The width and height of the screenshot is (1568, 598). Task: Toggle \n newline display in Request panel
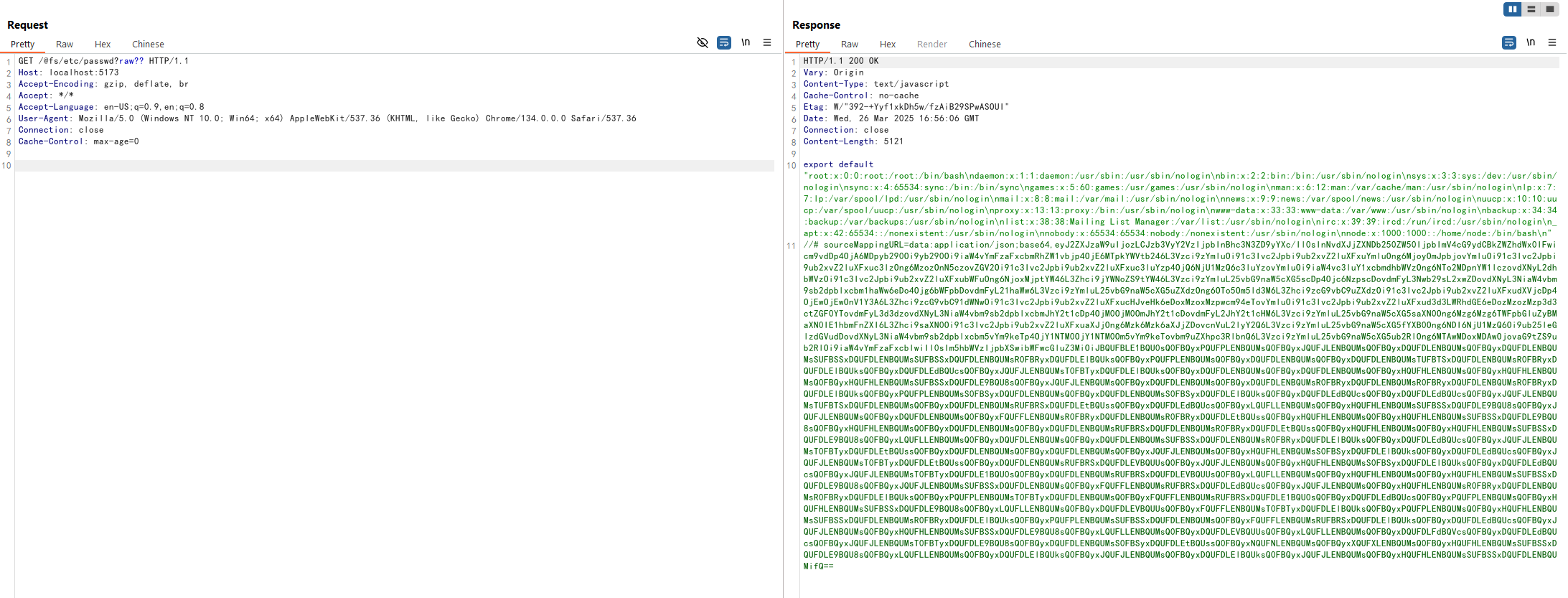[x=746, y=42]
